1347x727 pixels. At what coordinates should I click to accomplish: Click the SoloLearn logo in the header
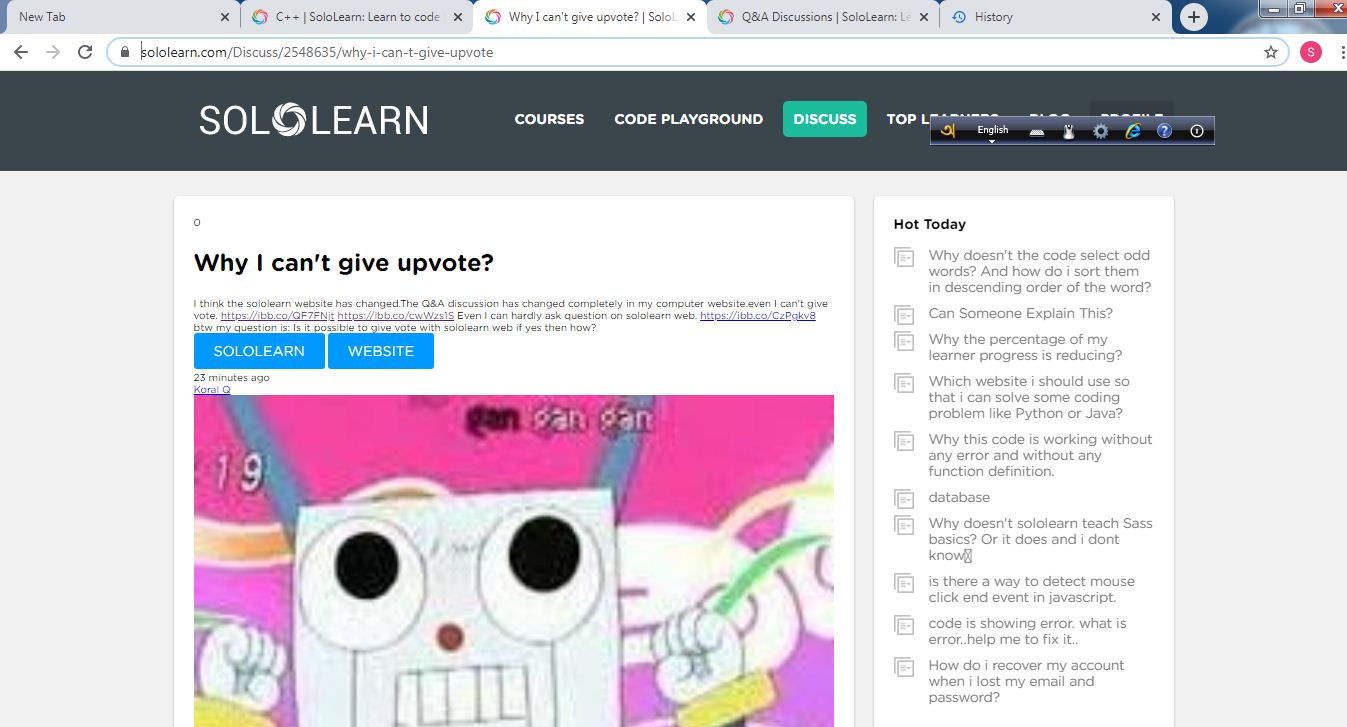pos(313,120)
